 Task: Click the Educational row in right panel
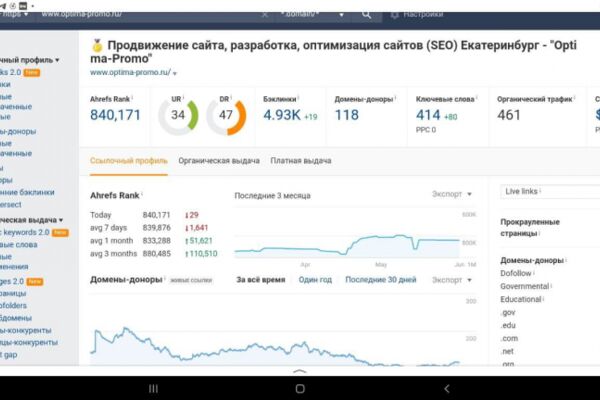point(521,299)
